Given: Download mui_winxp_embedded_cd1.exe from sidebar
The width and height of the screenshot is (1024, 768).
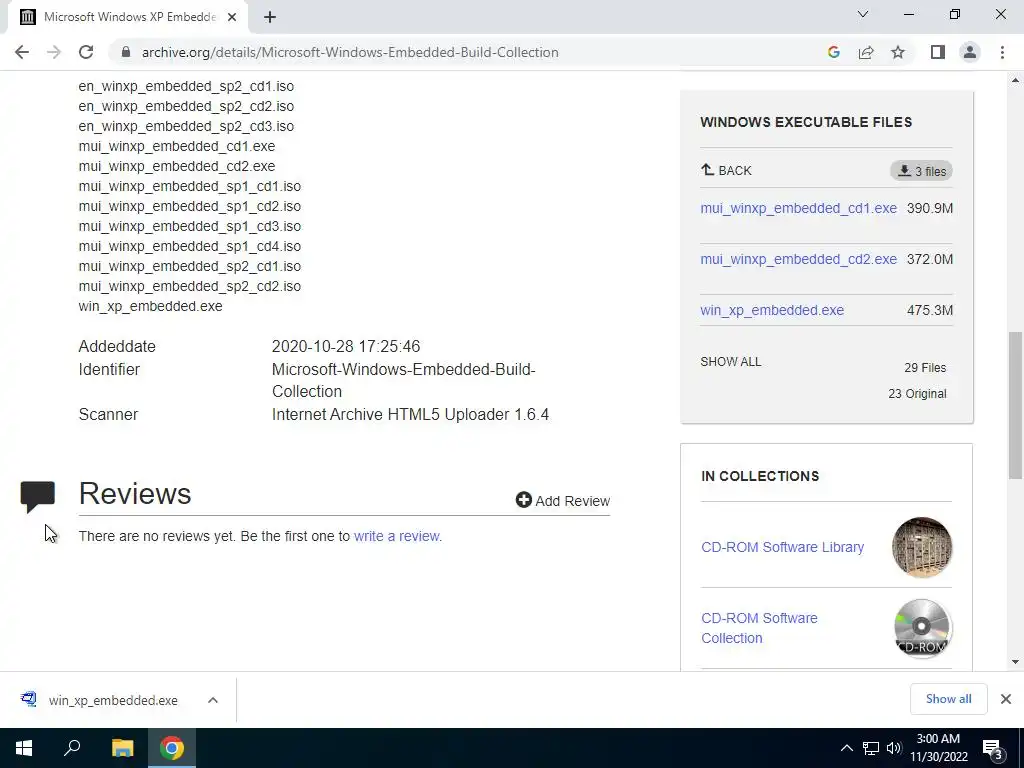Looking at the screenshot, I should point(798,208).
